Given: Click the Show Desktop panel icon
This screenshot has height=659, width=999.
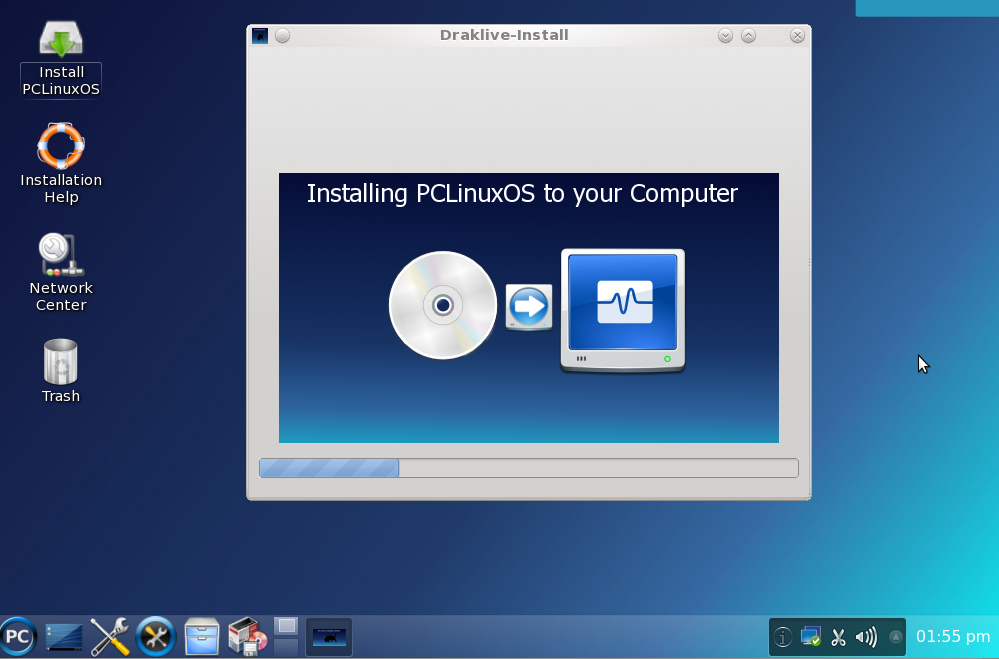Looking at the screenshot, I should tap(64, 637).
